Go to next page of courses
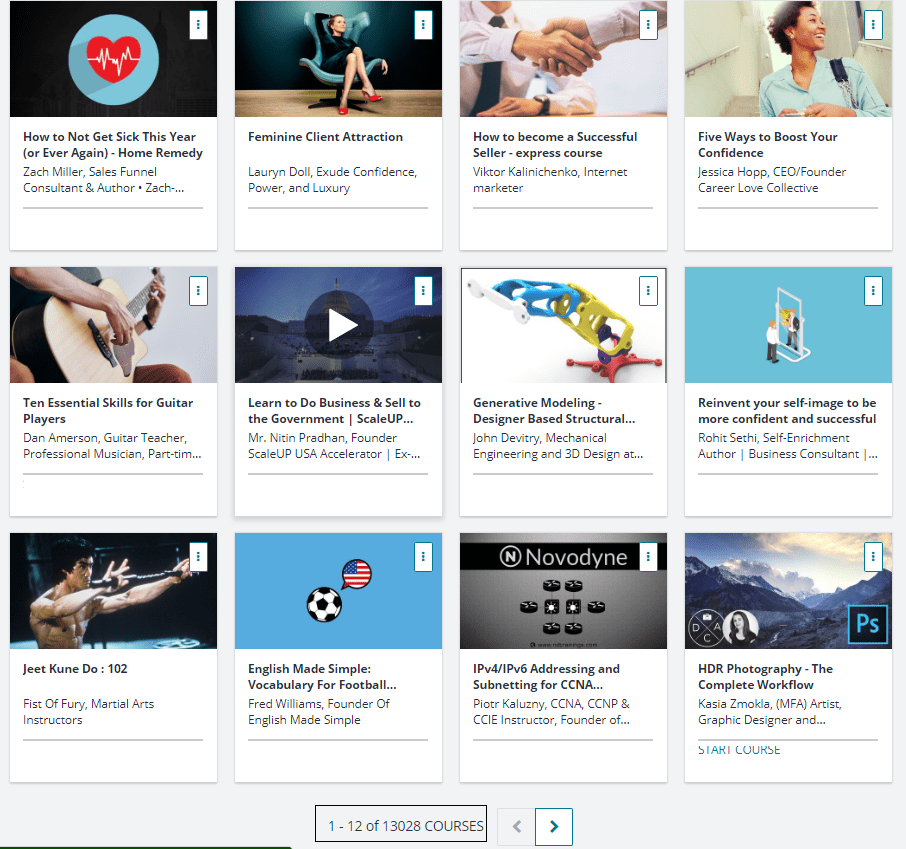The width and height of the screenshot is (906, 849). [x=554, y=827]
